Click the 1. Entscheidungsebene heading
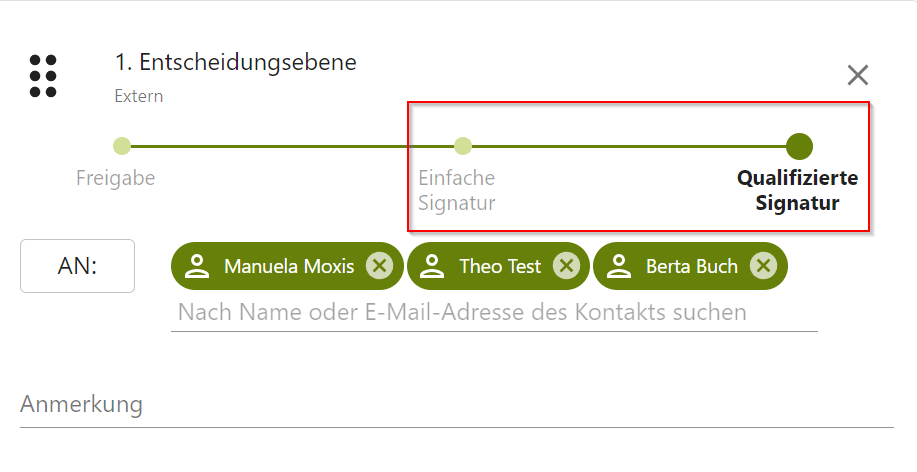917x472 pixels. [x=236, y=62]
